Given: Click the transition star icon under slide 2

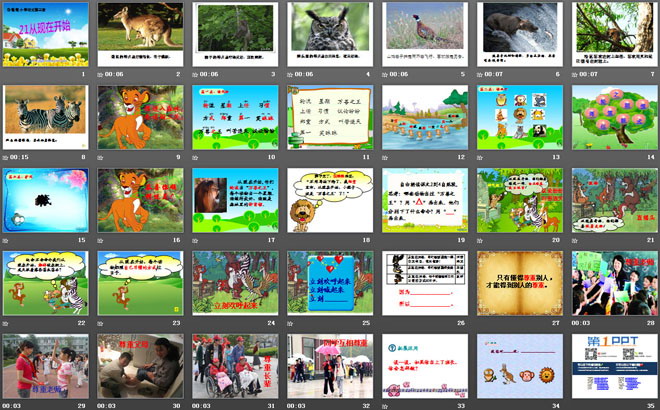Looking at the screenshot, I should [101, 74].
